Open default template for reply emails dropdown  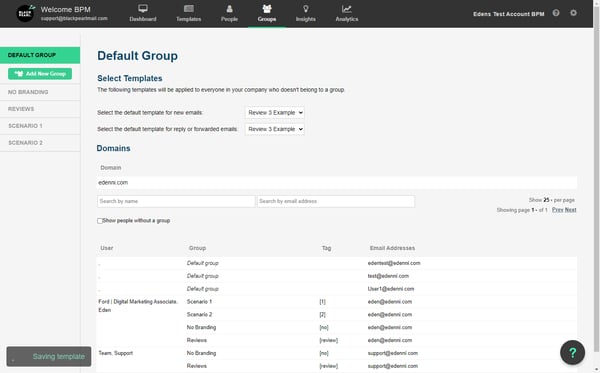pos(275,129)
